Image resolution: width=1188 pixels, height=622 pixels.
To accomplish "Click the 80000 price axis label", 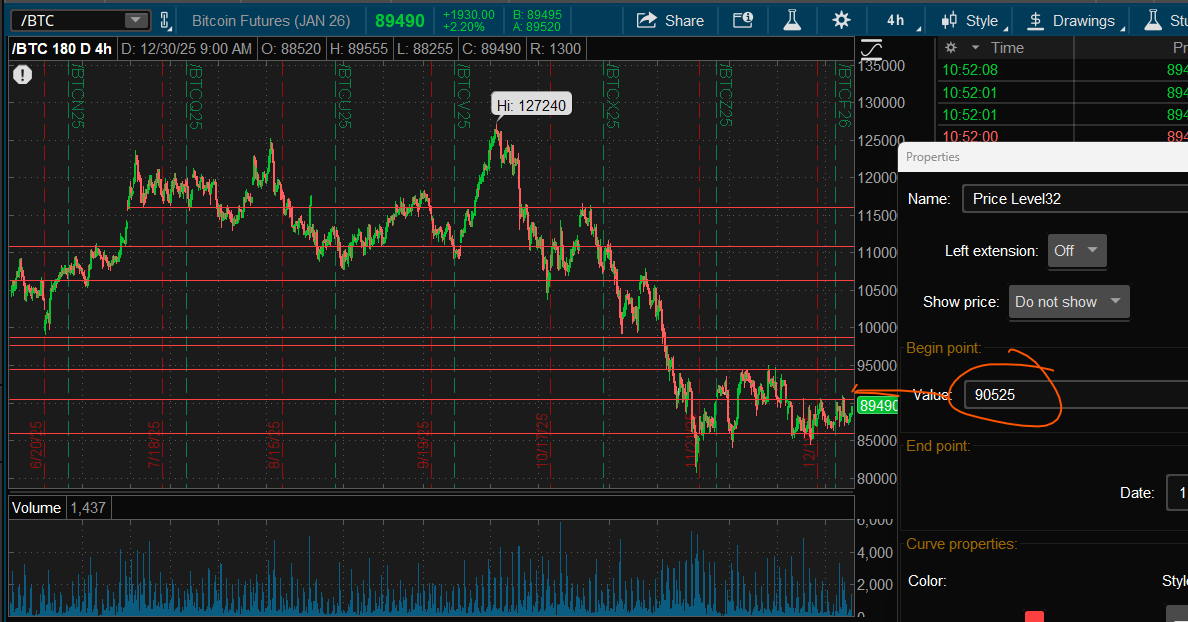I will point(877,479).
